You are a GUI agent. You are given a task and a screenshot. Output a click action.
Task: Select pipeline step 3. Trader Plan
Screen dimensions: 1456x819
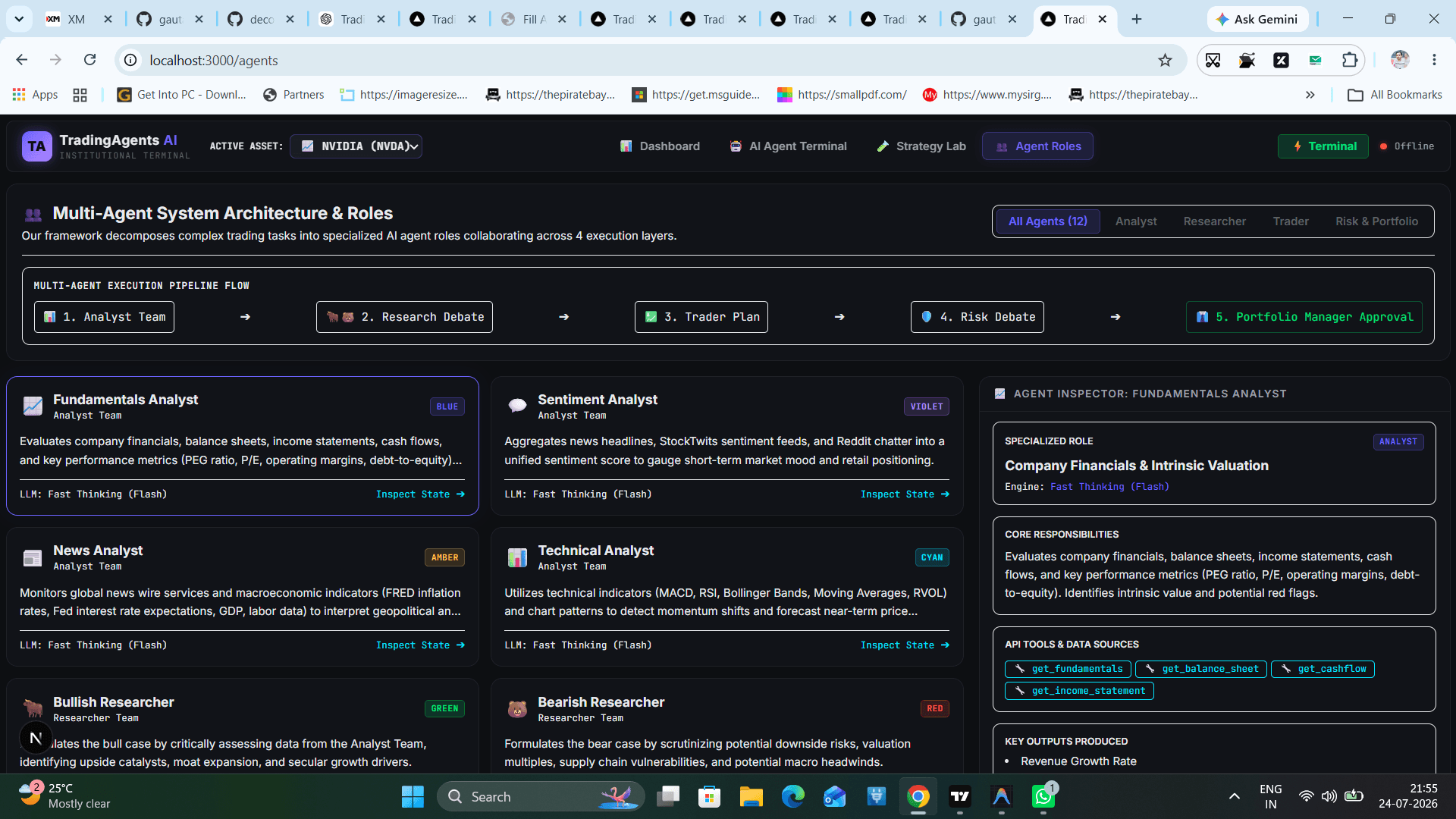point(701,317)
